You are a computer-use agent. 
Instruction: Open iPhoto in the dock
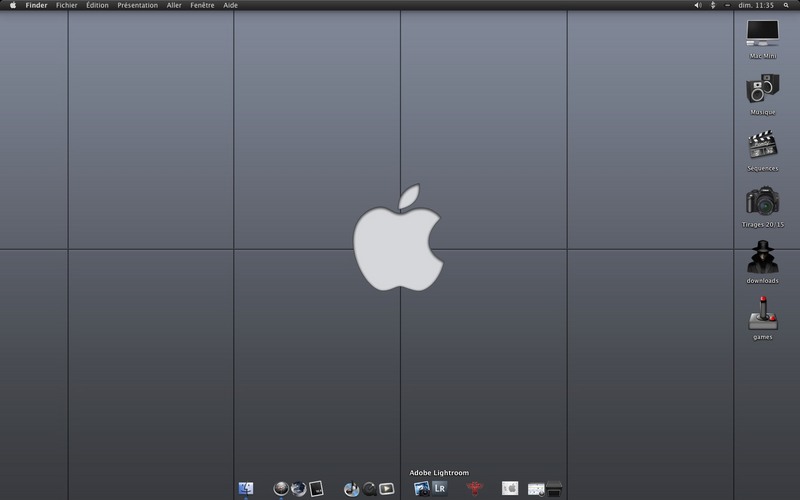421,489
